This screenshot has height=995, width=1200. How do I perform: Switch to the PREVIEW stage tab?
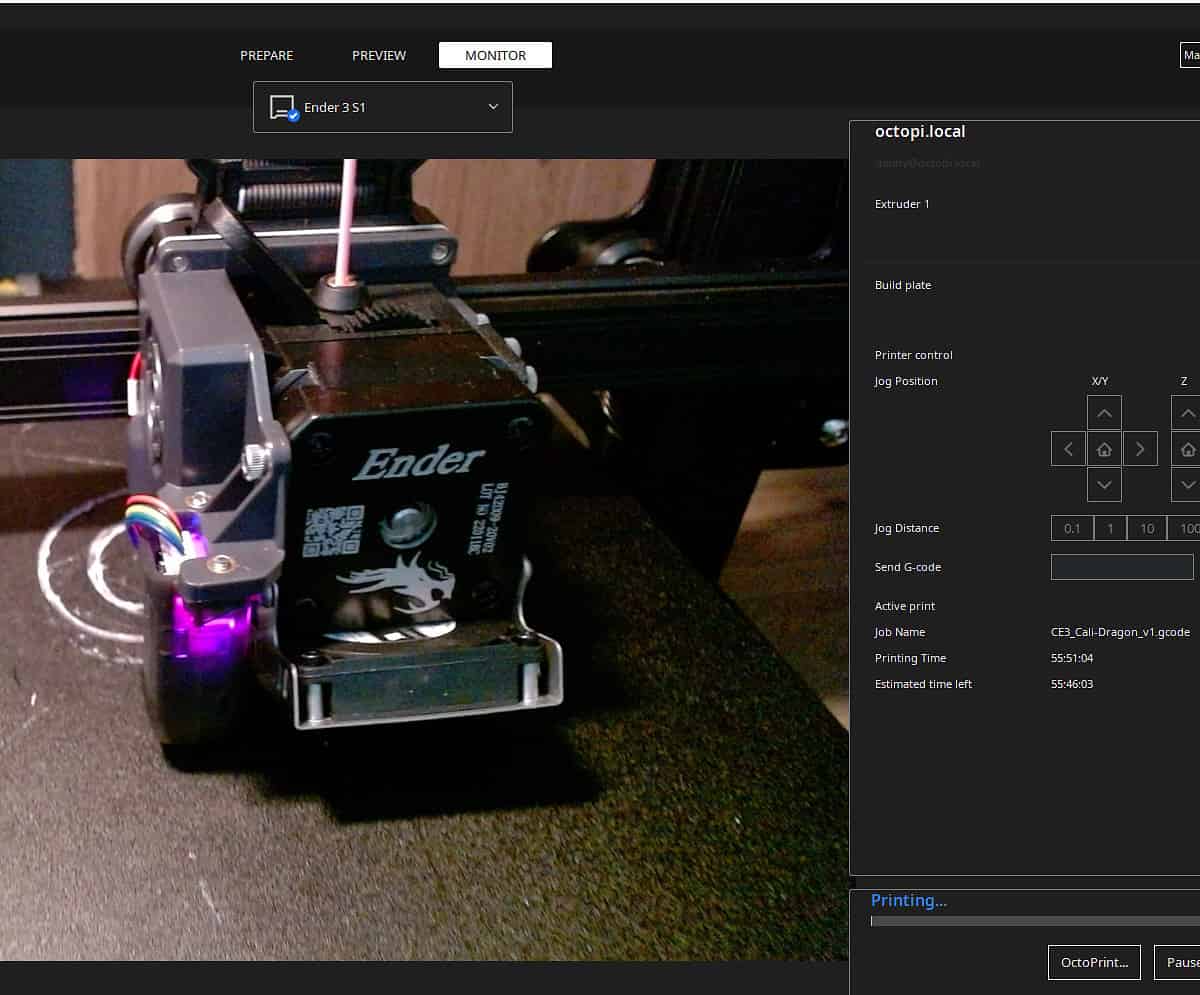[379, 55]
